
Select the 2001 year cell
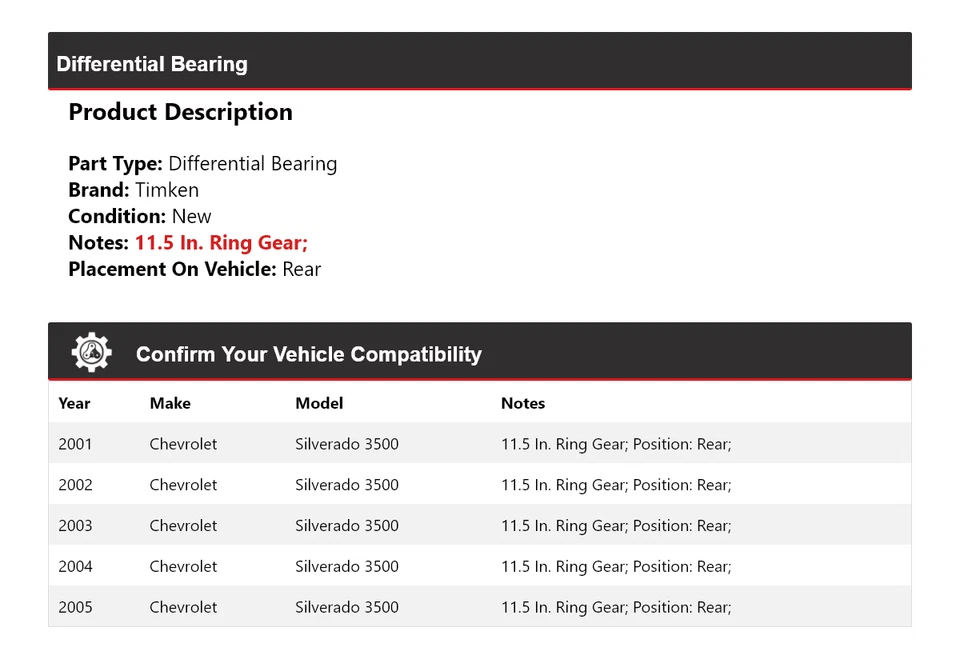(x=75, y=444)
